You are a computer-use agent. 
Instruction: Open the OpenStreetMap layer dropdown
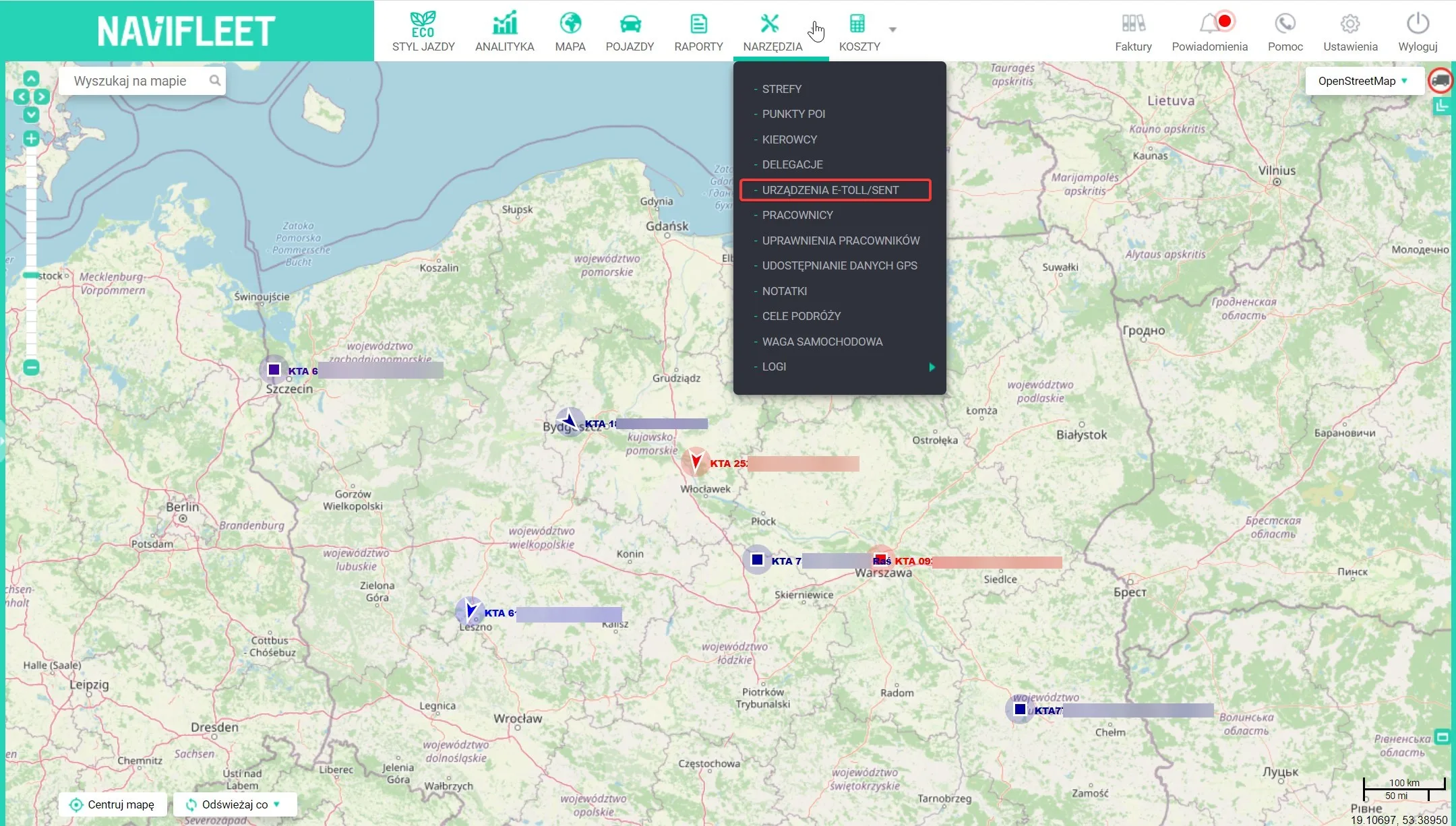coord(1364,81)
